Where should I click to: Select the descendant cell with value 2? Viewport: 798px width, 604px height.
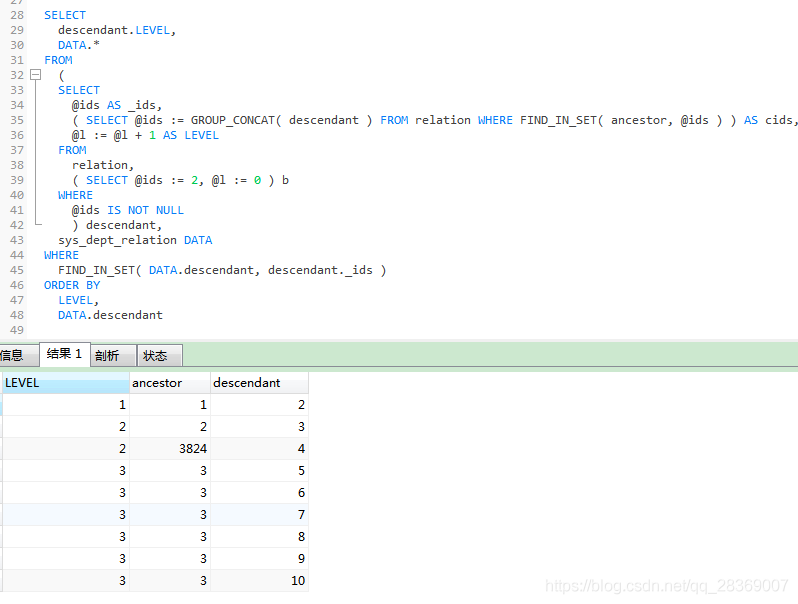(259, 405)
